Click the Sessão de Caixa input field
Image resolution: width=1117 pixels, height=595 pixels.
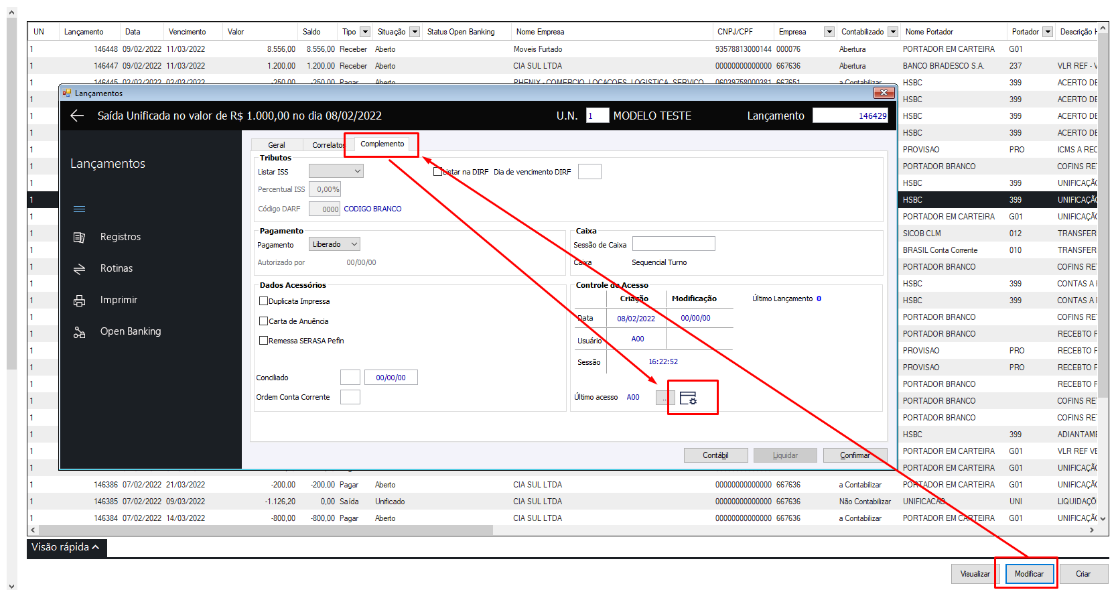(x=673, y=244)
